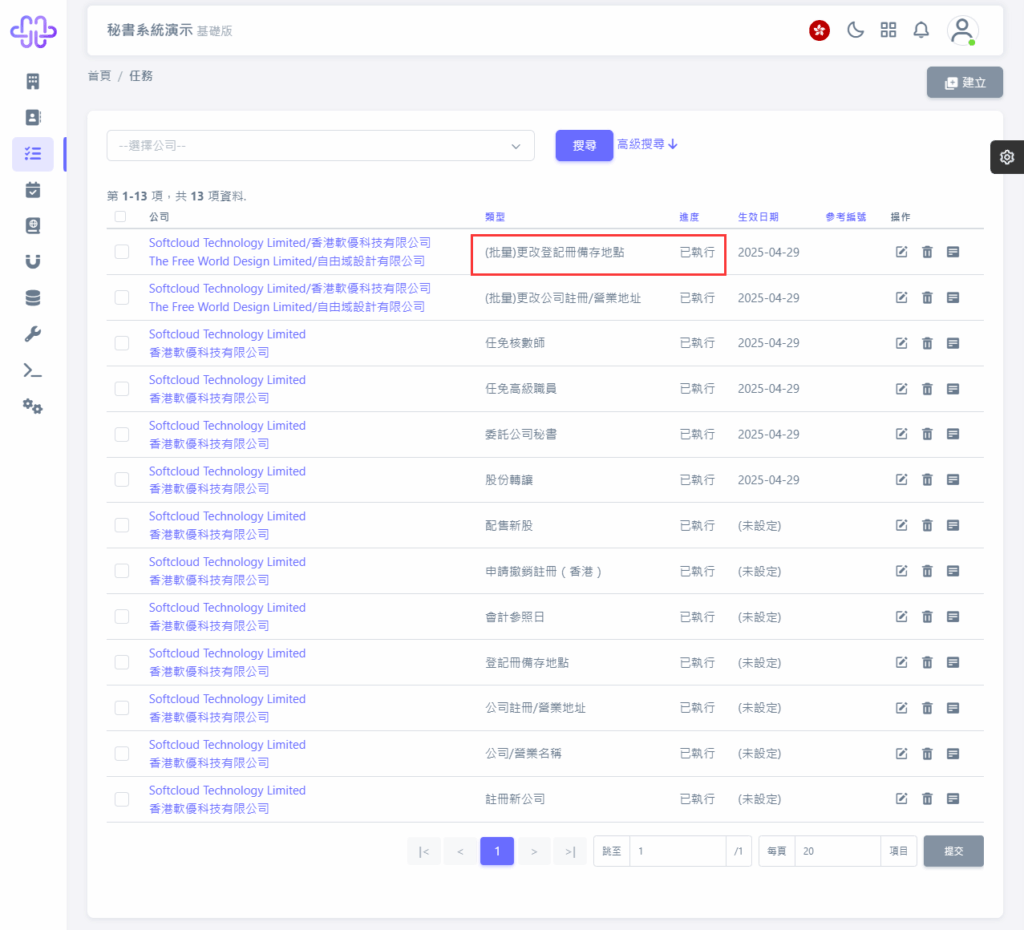Click the Hong Kong flag region icon
1024x930 pixels.
[819, 30]
